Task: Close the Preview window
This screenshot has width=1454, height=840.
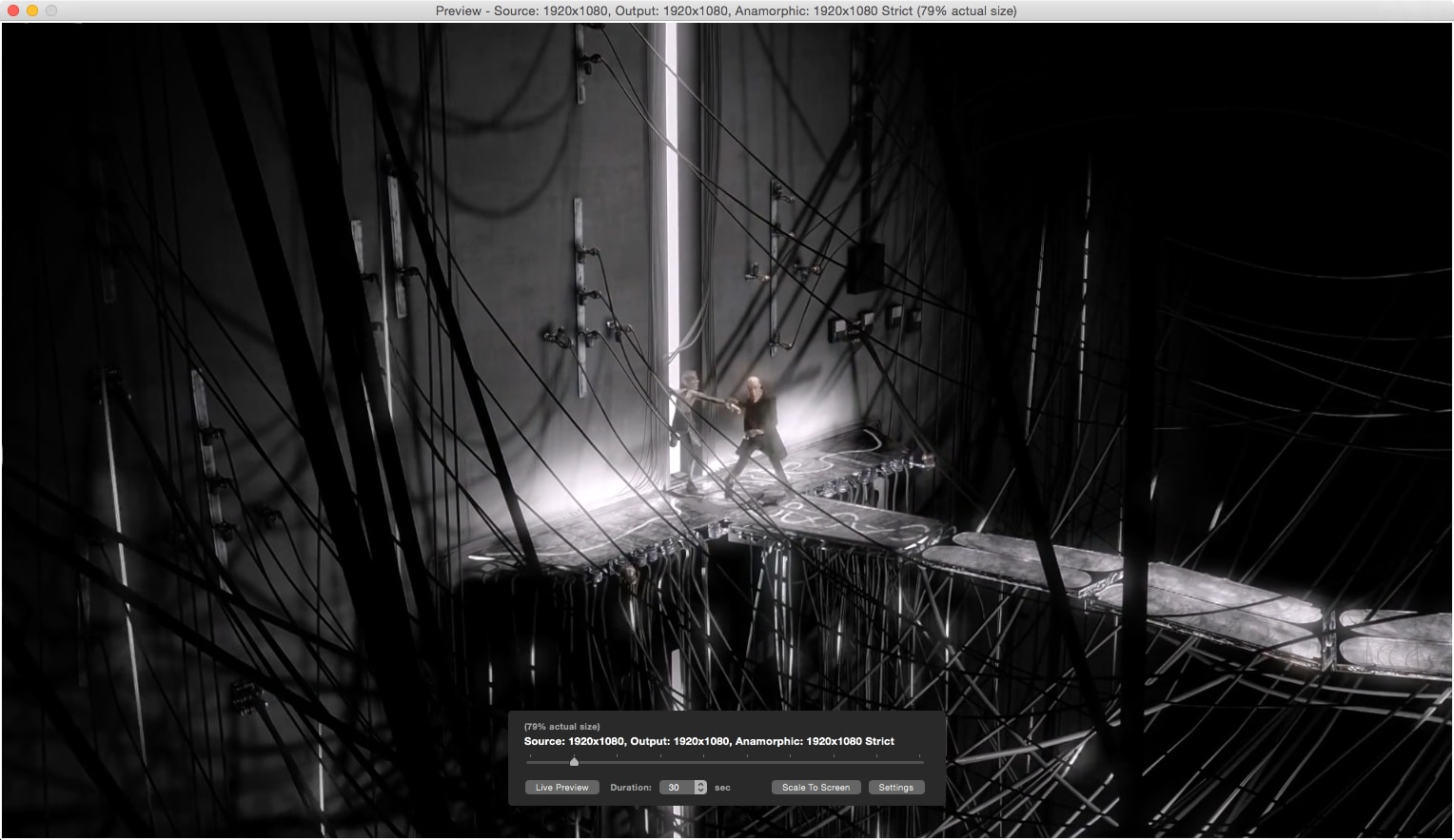Action: coord(13,10)
